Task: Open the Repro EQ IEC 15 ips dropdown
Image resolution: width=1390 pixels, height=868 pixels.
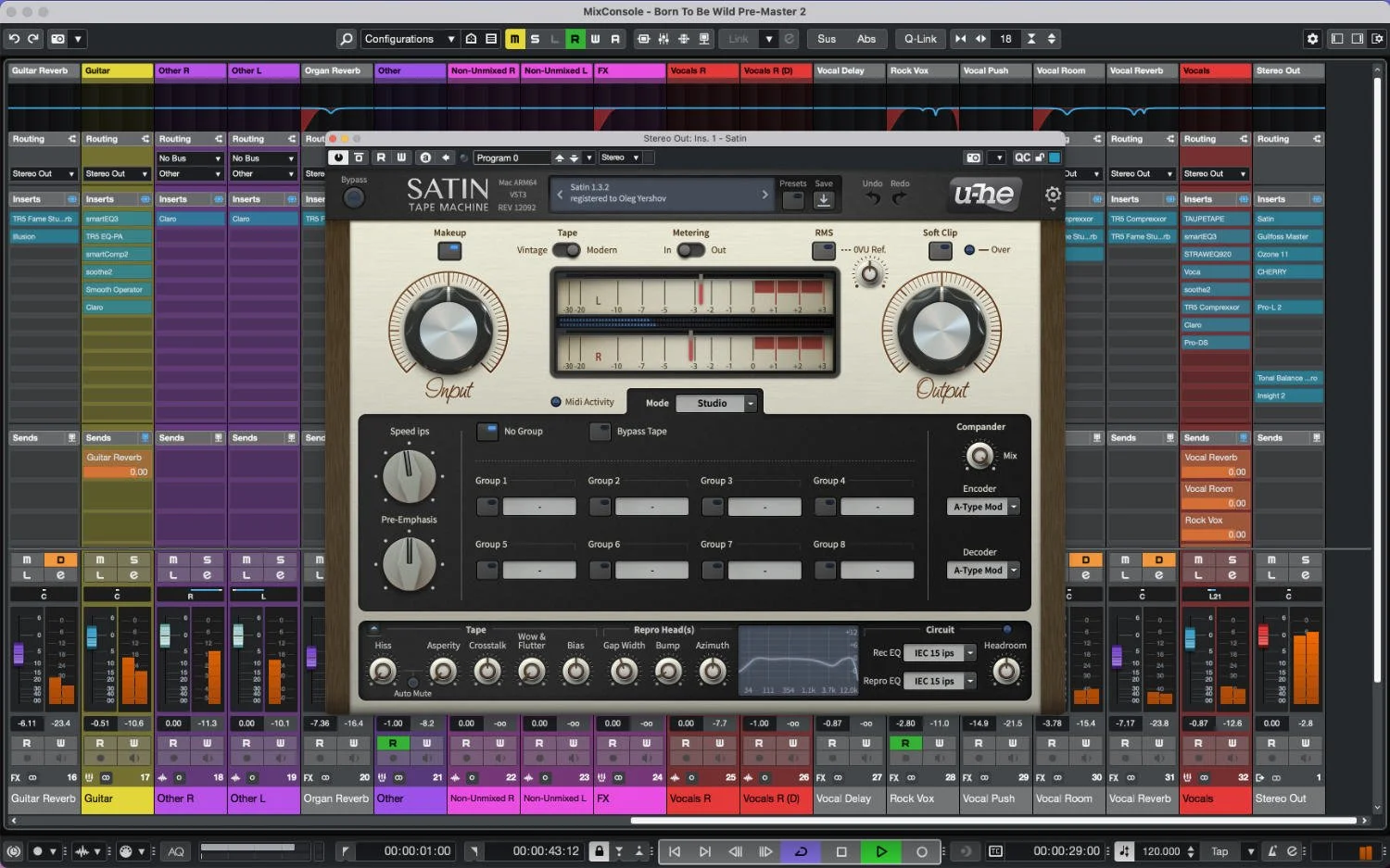Action: point(940,681)
